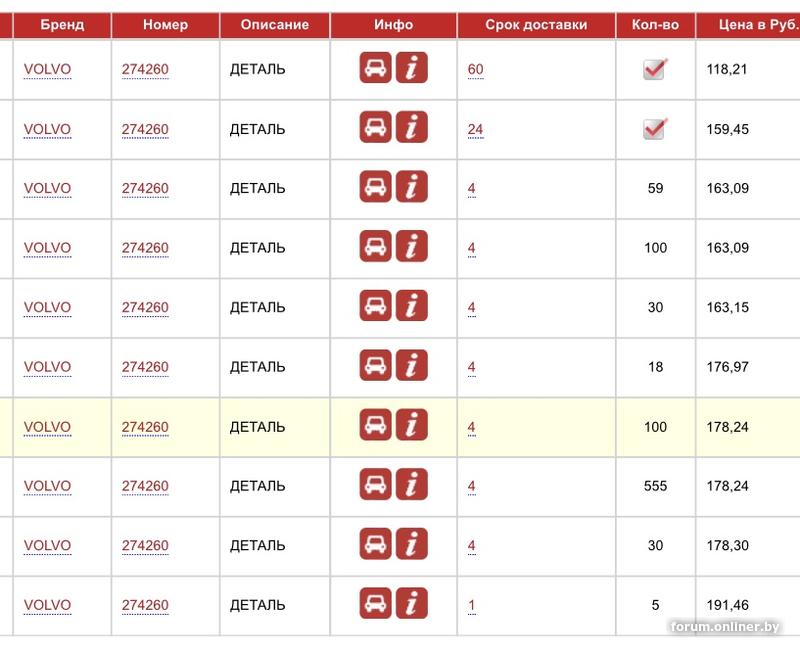Screen dimensions: 800x648
Task: Sort by the Срок доставки column header
Action: [x=536, y=25]
